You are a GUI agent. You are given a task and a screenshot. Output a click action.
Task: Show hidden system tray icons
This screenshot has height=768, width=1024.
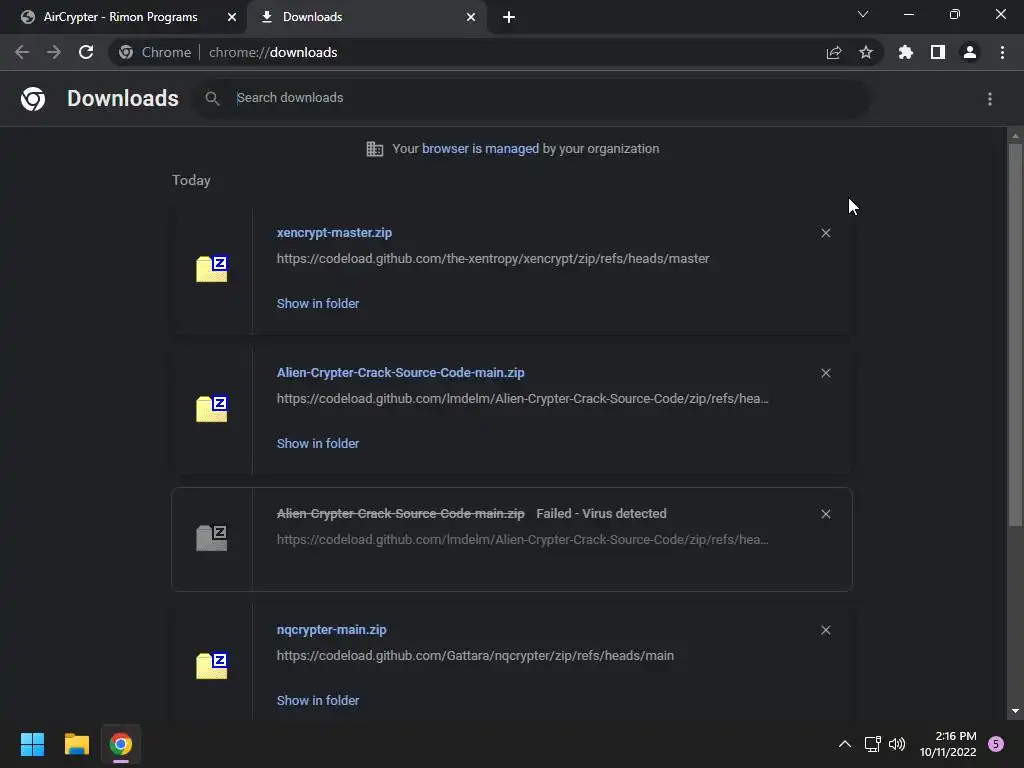click(844, 744)
